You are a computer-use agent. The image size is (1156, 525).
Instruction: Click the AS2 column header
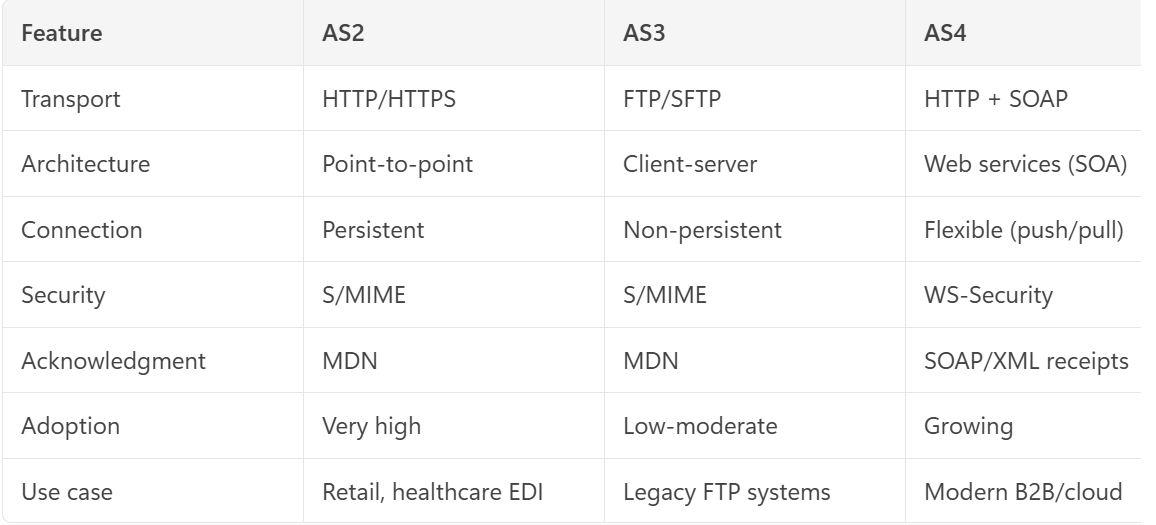(x=343, y=33)
